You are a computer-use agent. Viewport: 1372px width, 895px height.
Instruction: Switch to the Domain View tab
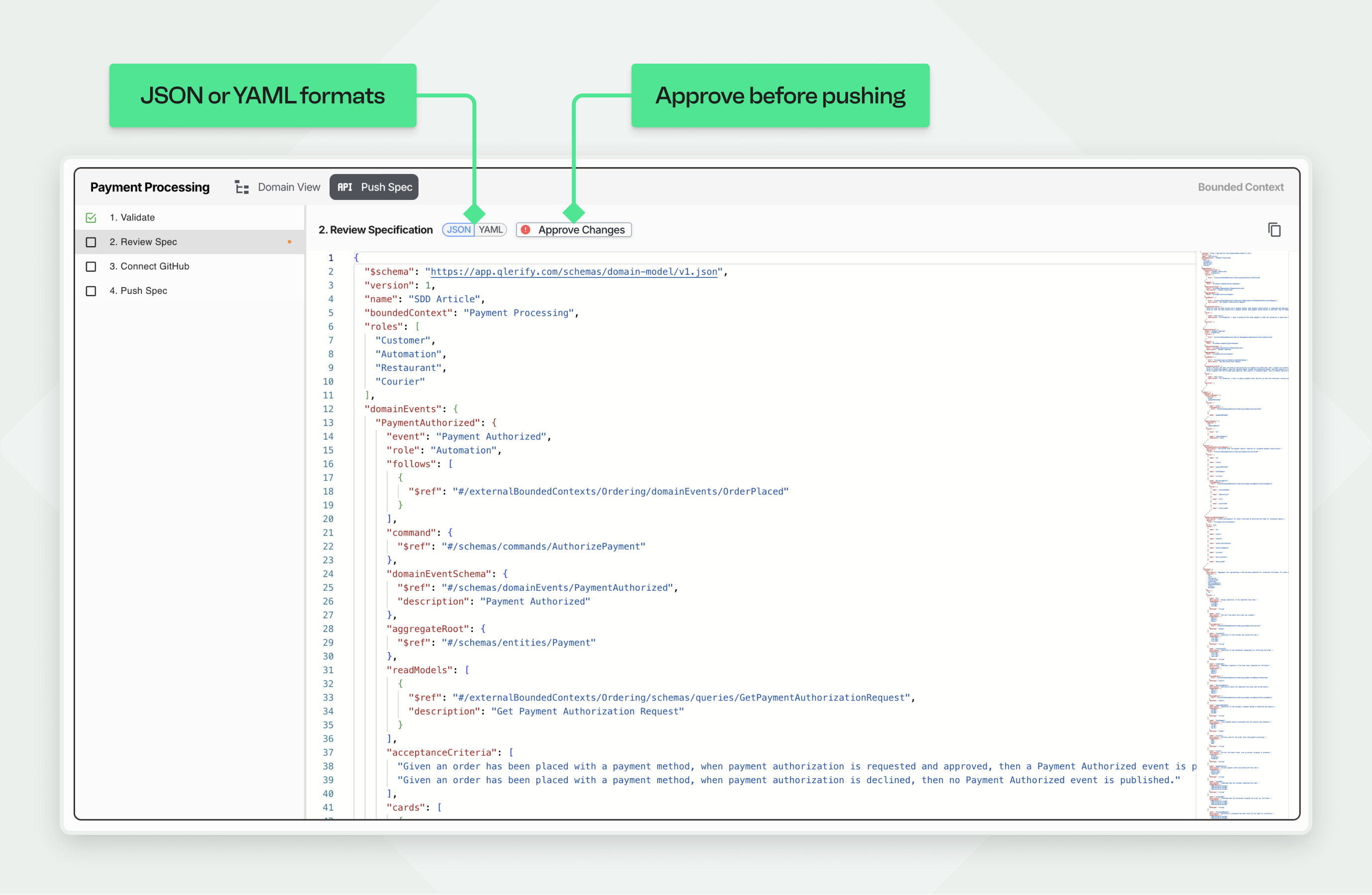point(278,187)
